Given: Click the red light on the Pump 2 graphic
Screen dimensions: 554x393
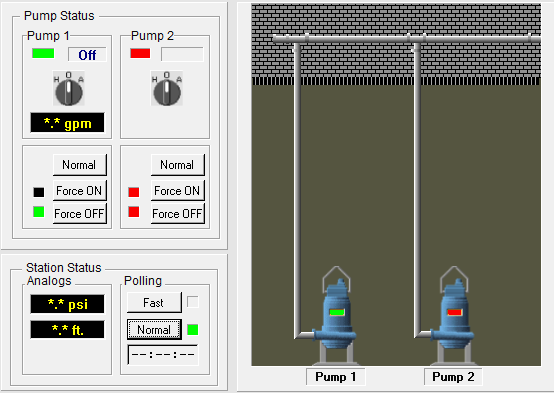Looking at the screenshot, I should pos(454,312).
